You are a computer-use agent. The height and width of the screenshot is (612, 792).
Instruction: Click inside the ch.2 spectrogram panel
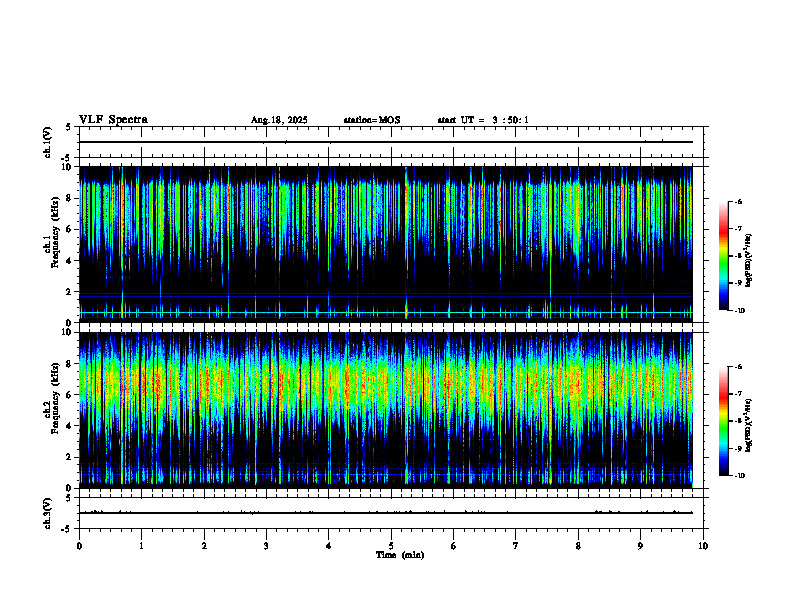(385, 410)
